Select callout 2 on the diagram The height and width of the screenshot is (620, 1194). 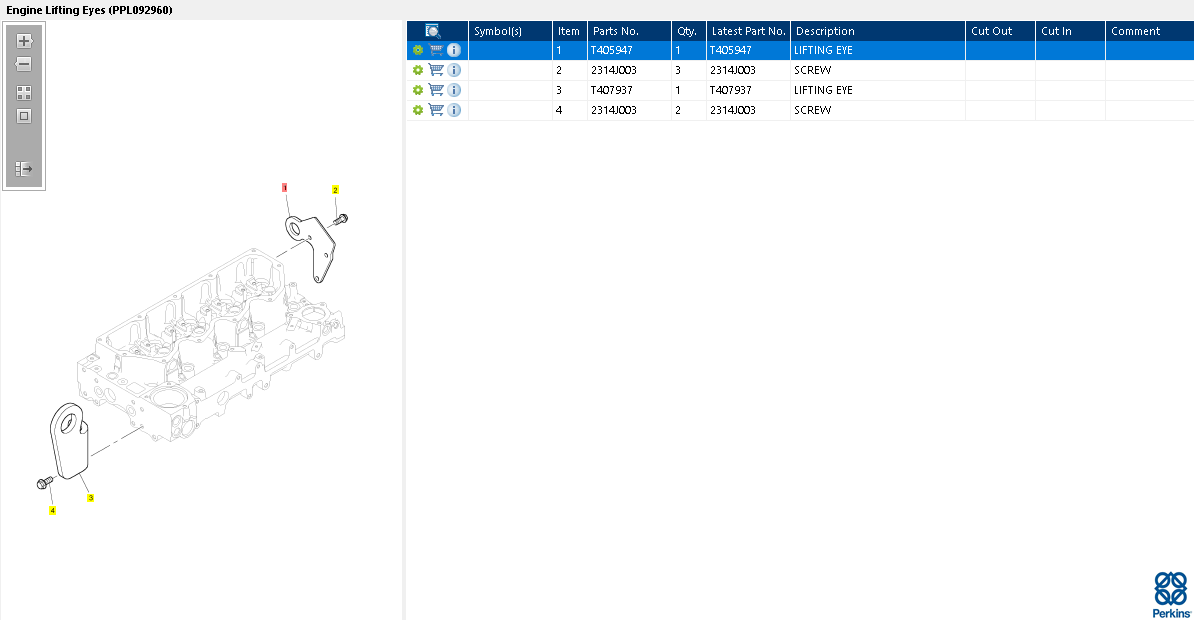[x=335, y=190]
